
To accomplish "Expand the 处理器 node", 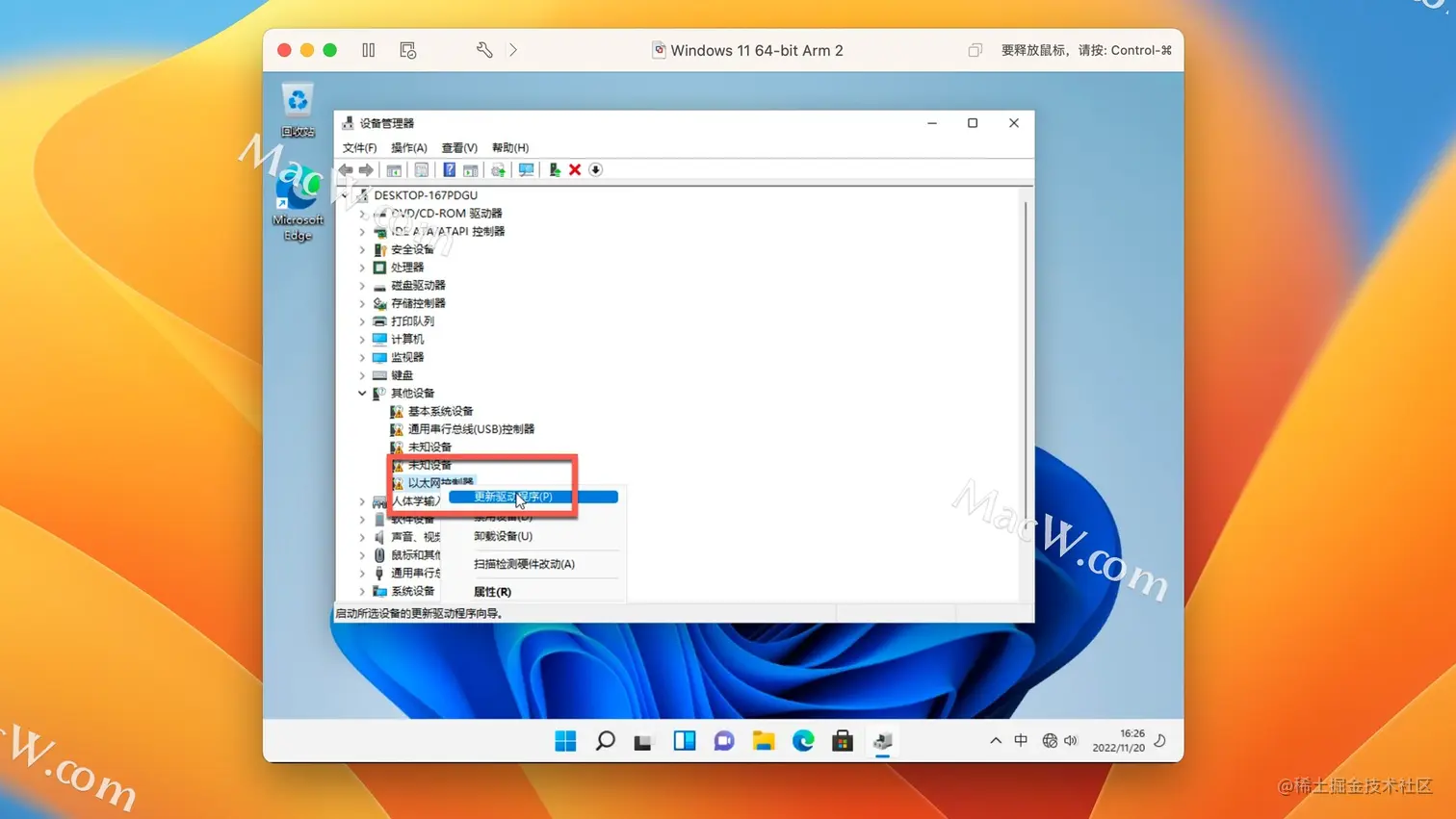I will click(x=362, y=268).
